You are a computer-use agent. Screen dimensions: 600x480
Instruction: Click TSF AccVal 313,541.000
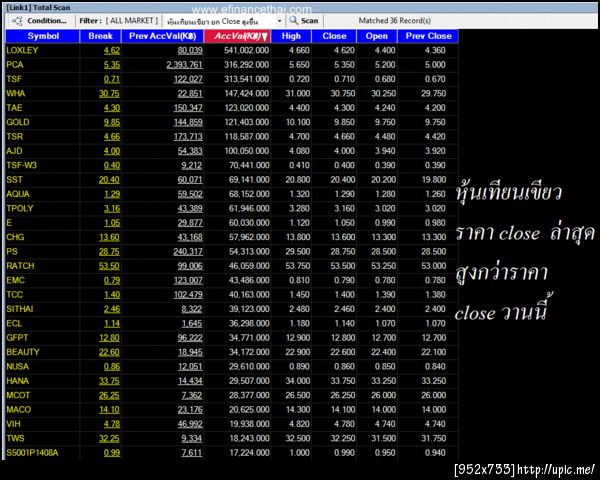point(246,79)
